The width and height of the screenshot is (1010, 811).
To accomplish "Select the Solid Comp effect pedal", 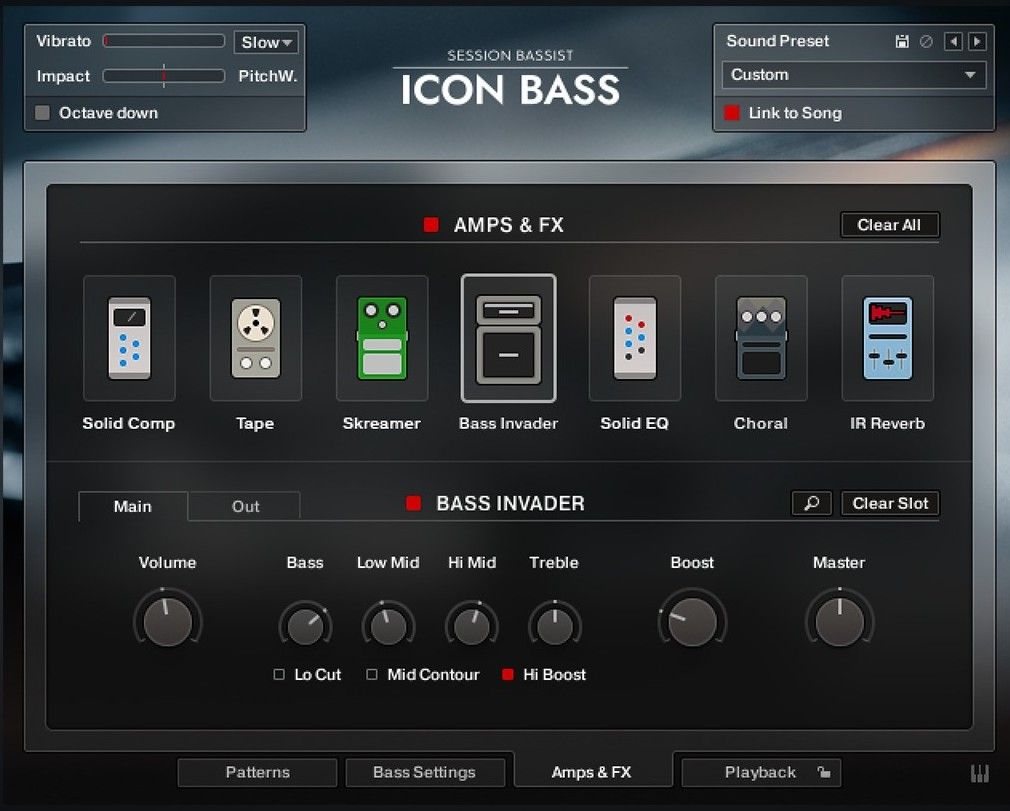I will (x=129, y=338).
